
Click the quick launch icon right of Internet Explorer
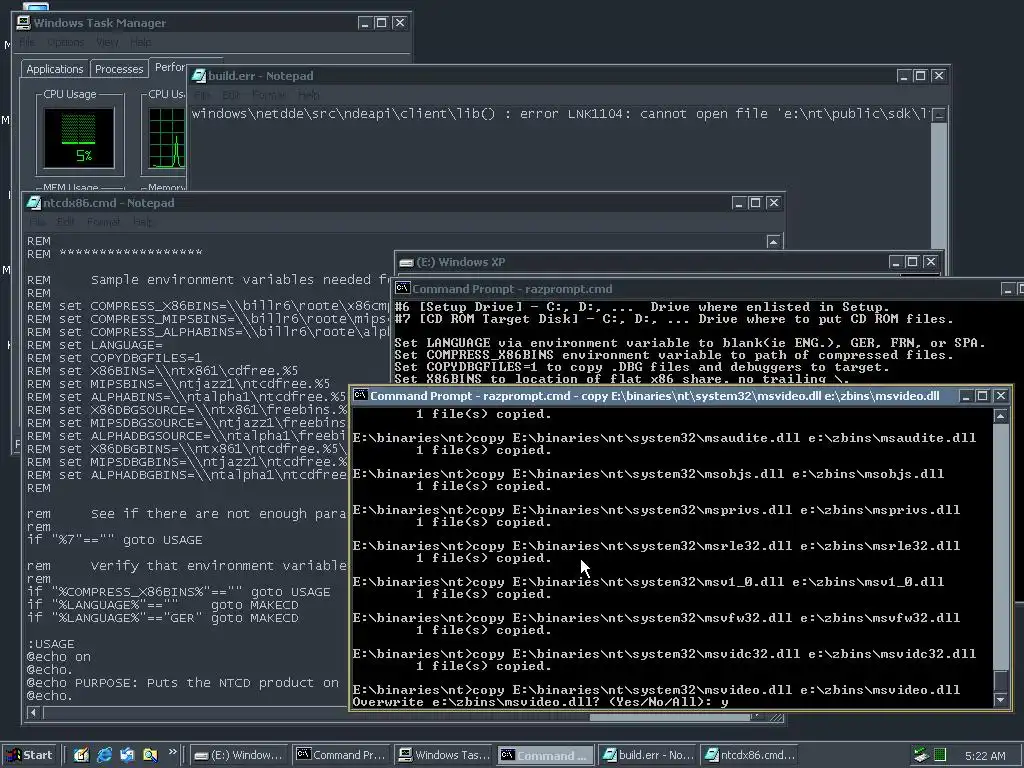(127, 755)
